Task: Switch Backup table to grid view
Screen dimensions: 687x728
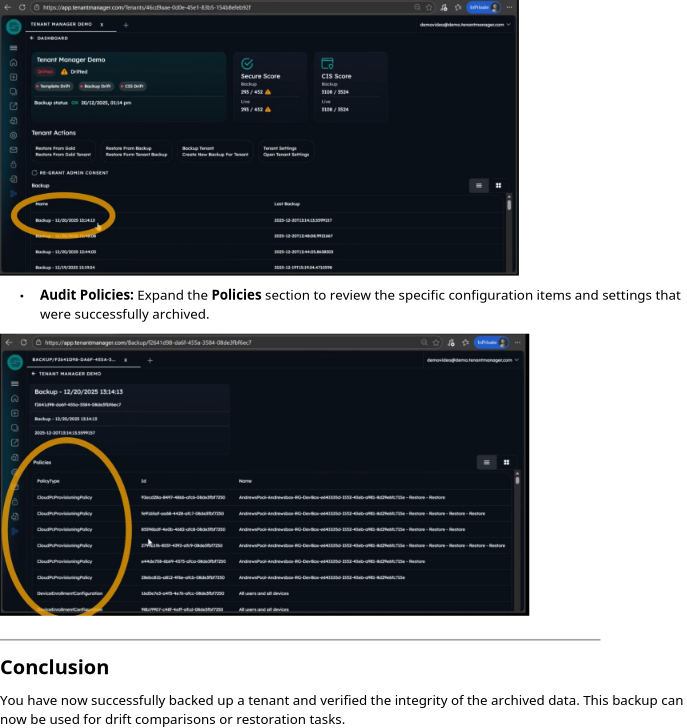Action: click(498, 185)
